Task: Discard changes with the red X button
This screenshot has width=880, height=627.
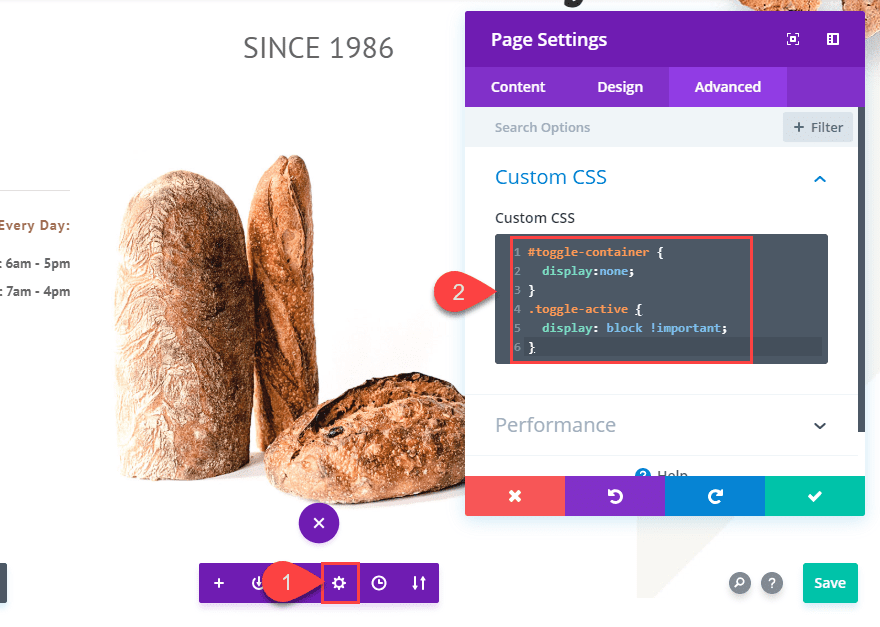Action: click(x=514, y=496)
